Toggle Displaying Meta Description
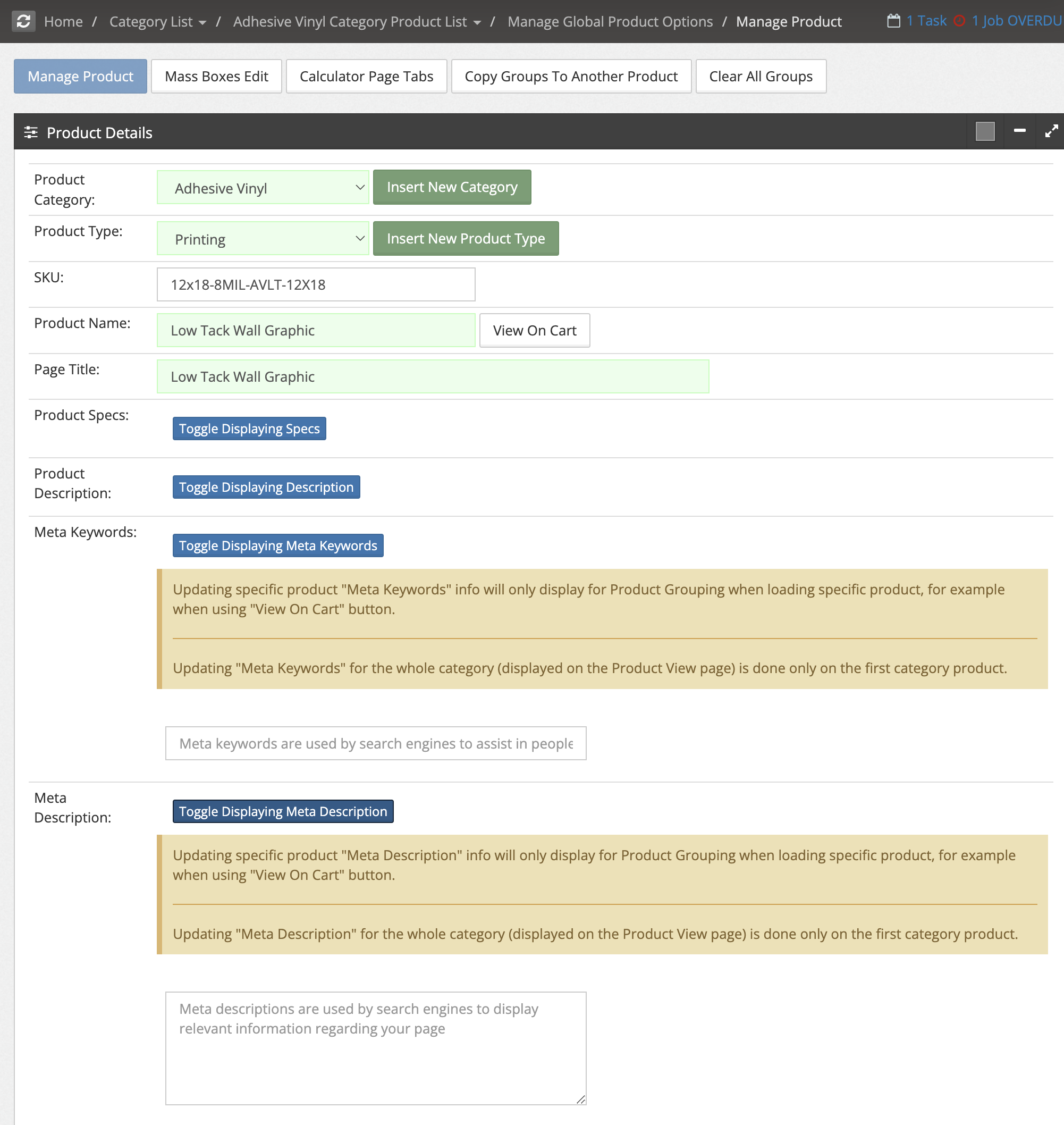 (283, 811)
